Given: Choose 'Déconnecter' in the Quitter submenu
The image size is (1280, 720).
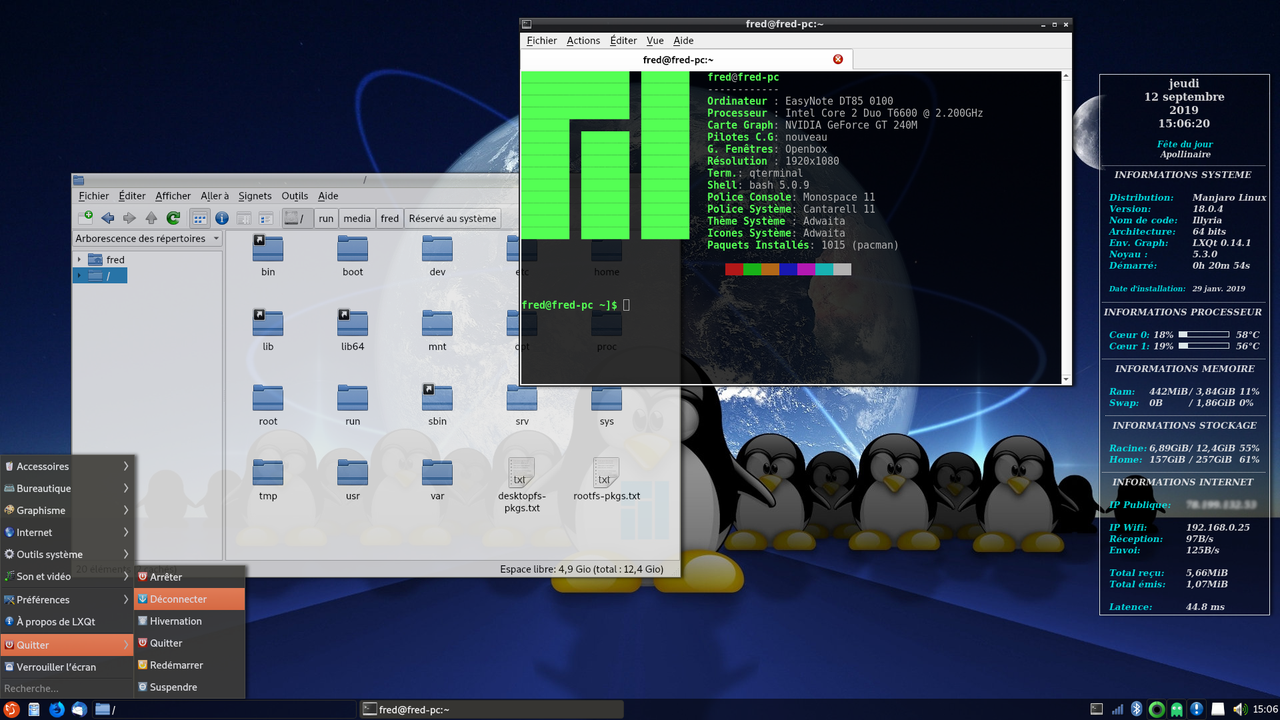Looking at the screenshot, I should click(x=190, y=599).
